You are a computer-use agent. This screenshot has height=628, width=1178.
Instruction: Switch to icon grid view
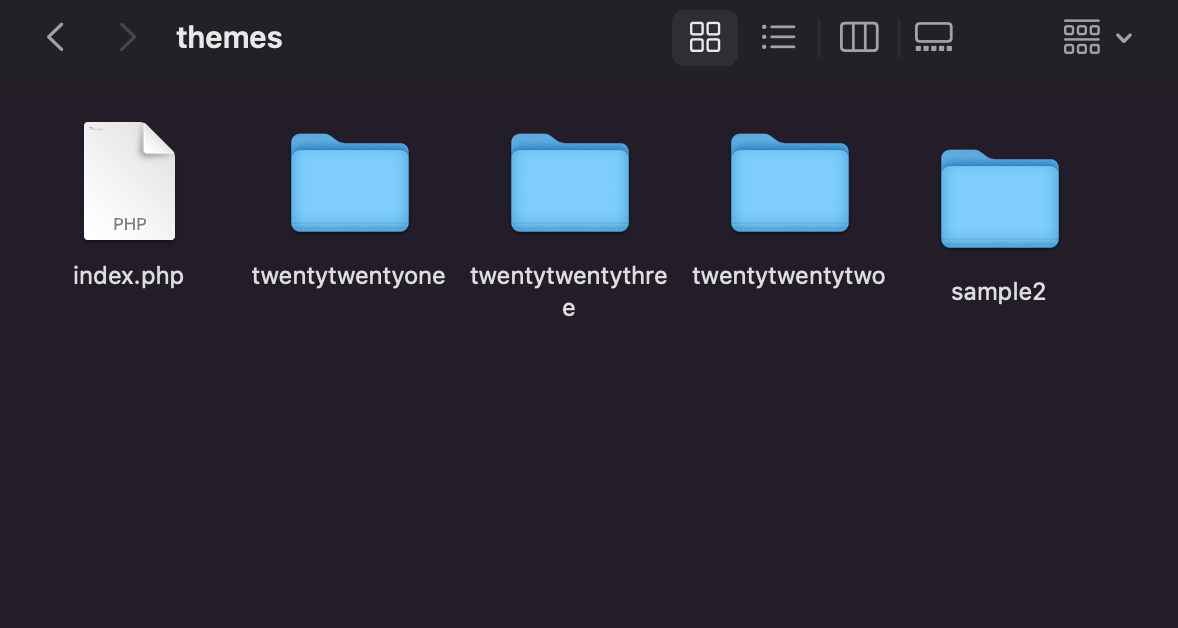point(705,37)
